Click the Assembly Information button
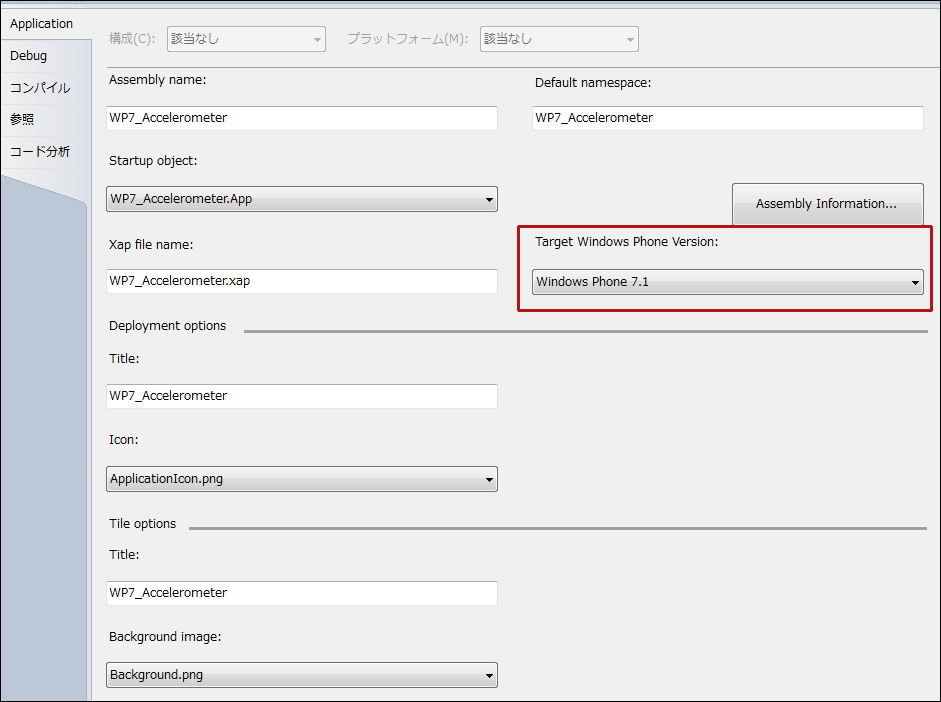Viewport: 941px width, 702px height. coord(828,204)
